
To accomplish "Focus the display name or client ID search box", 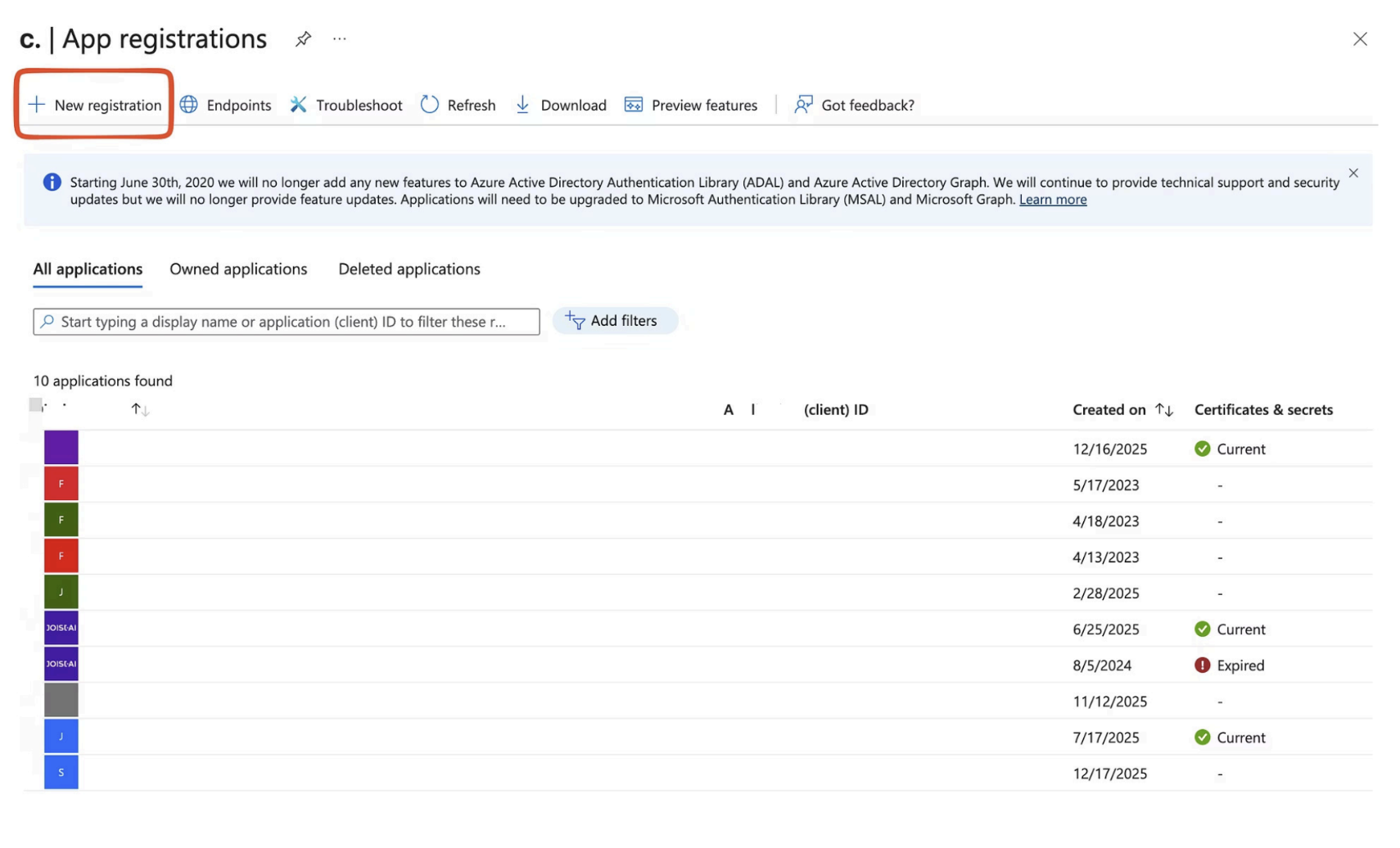I will tap(287, 322).
